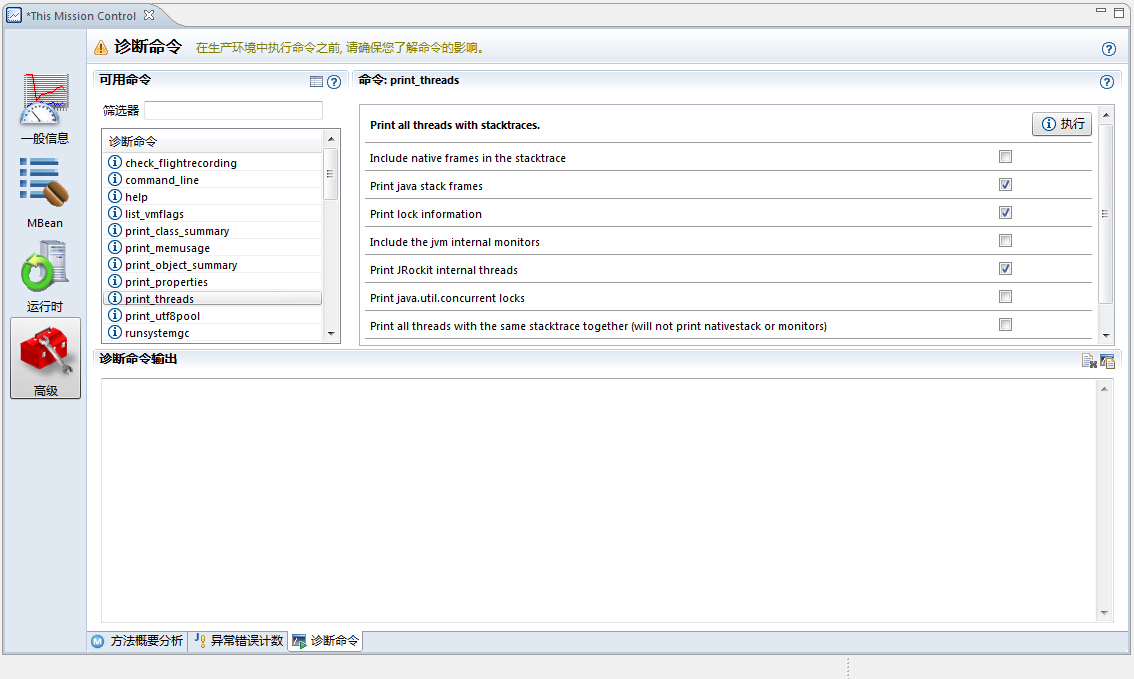
Task: Enable Include native frames in the stacktrace
Action: [1005, 157]
